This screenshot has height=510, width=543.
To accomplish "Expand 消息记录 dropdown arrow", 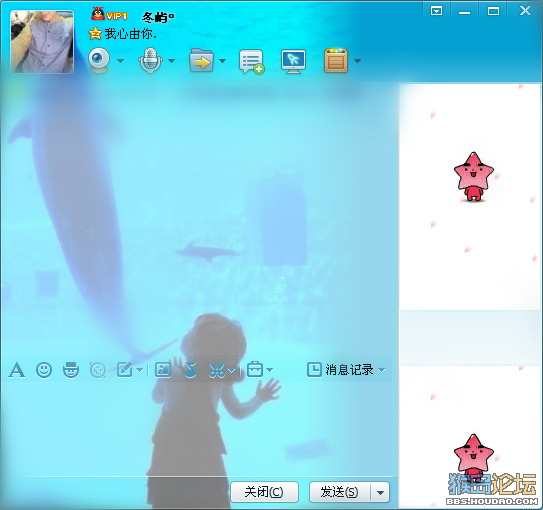I will (x=382, y=370).
